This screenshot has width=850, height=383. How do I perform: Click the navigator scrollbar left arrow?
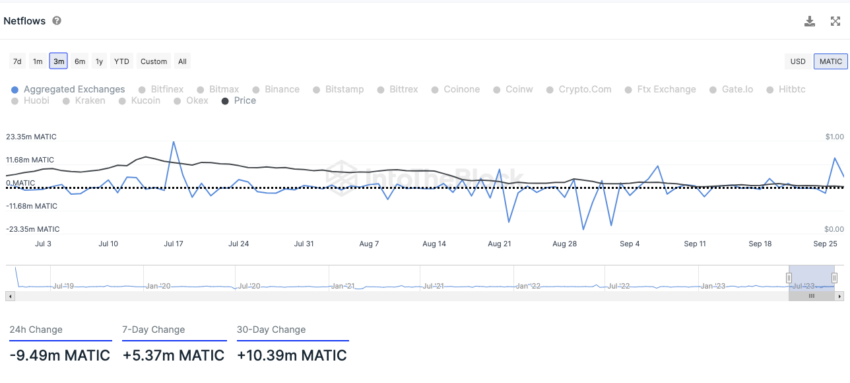pyautogui.click(x=10, y=296)
